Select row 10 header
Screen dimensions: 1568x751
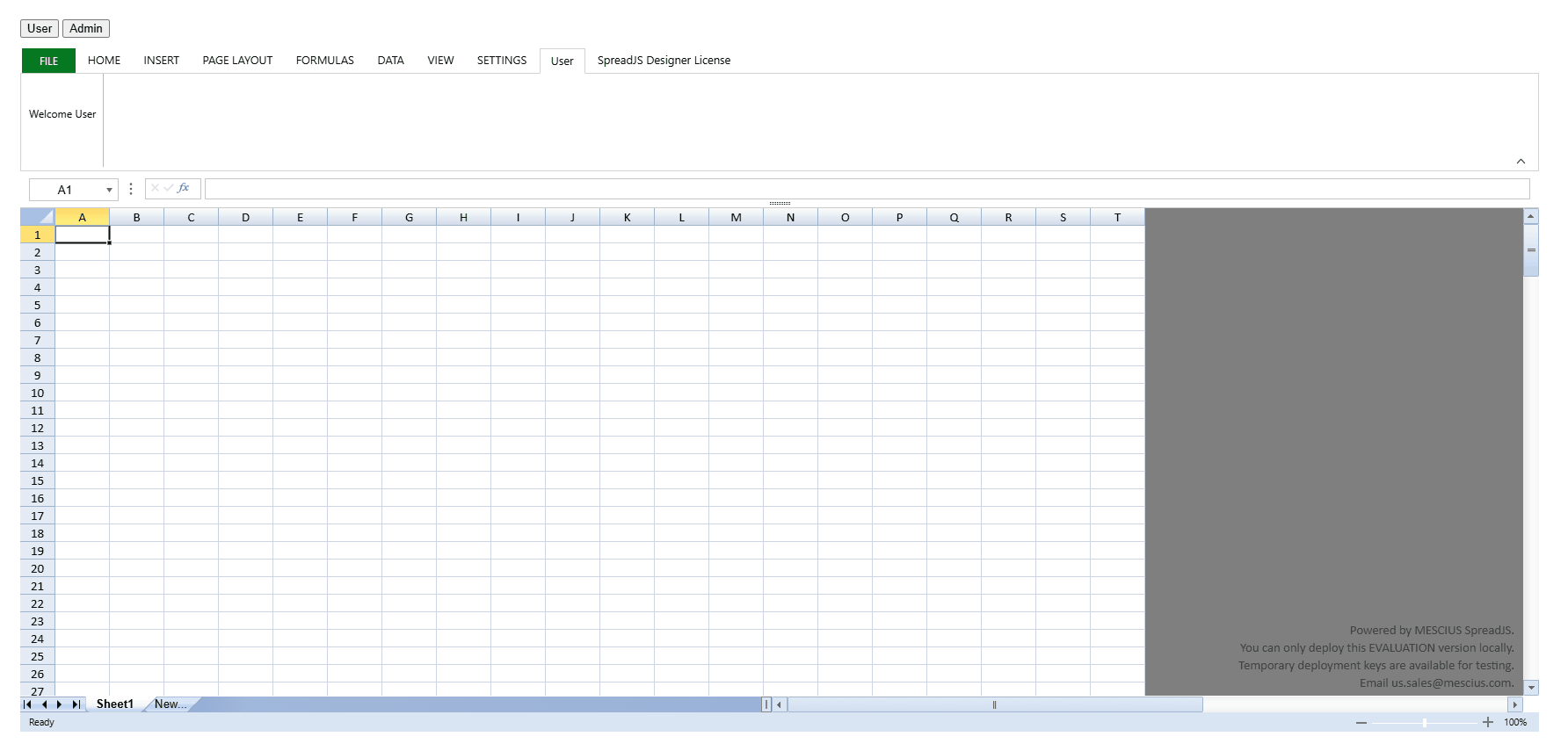pyautogui.click(x=38, y=393)
